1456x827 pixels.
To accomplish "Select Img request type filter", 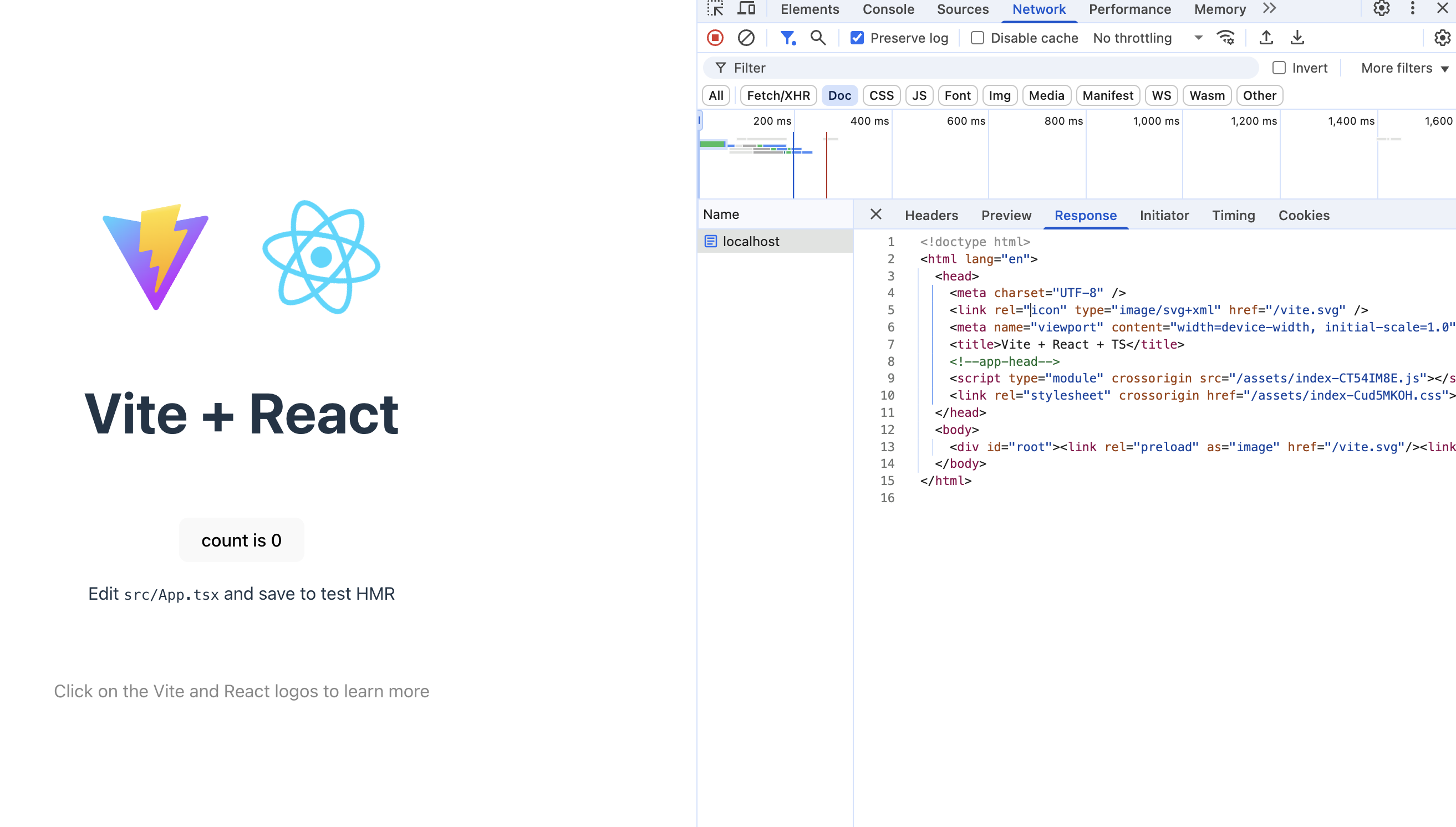I will tap(999, 95).
